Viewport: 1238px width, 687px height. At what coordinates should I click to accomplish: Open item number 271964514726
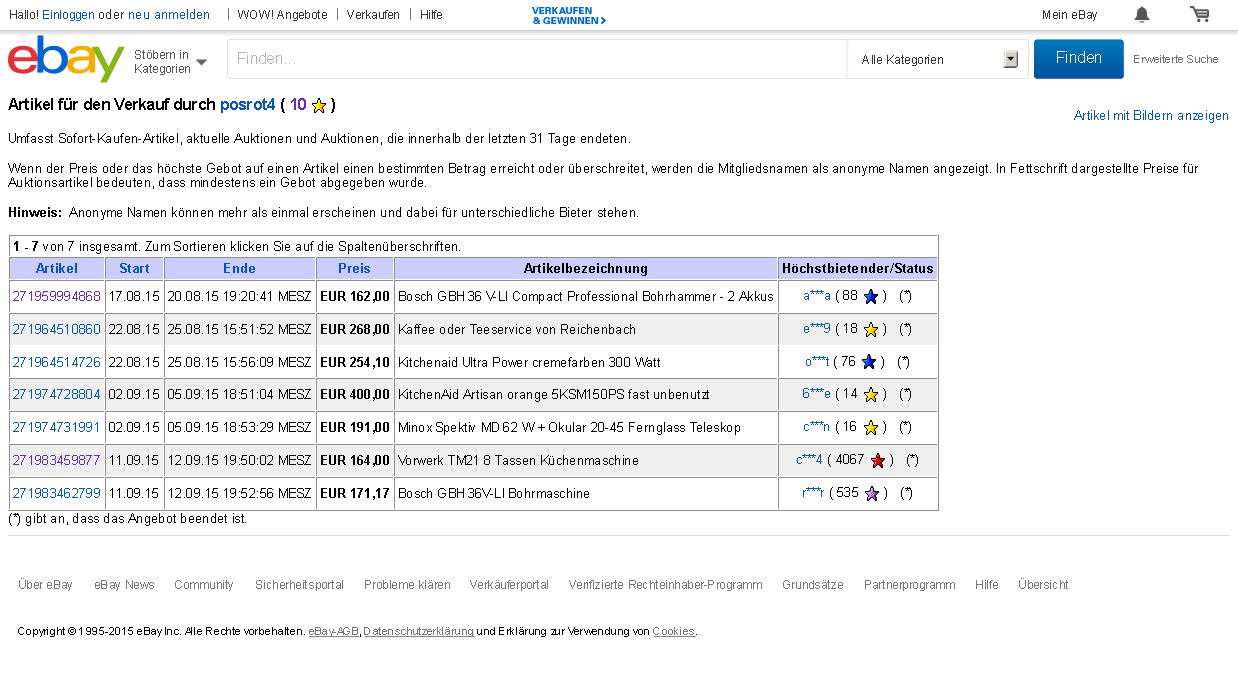click(x=56, y=362)
